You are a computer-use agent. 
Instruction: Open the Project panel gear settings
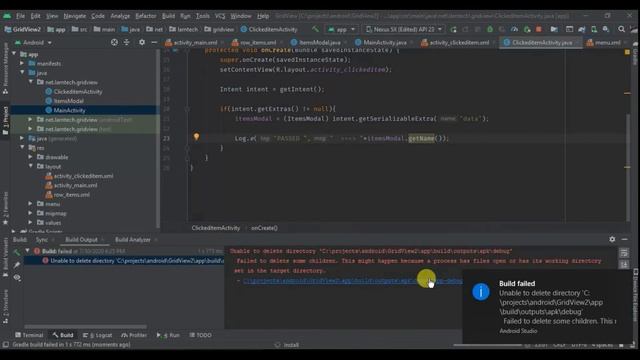142,42
